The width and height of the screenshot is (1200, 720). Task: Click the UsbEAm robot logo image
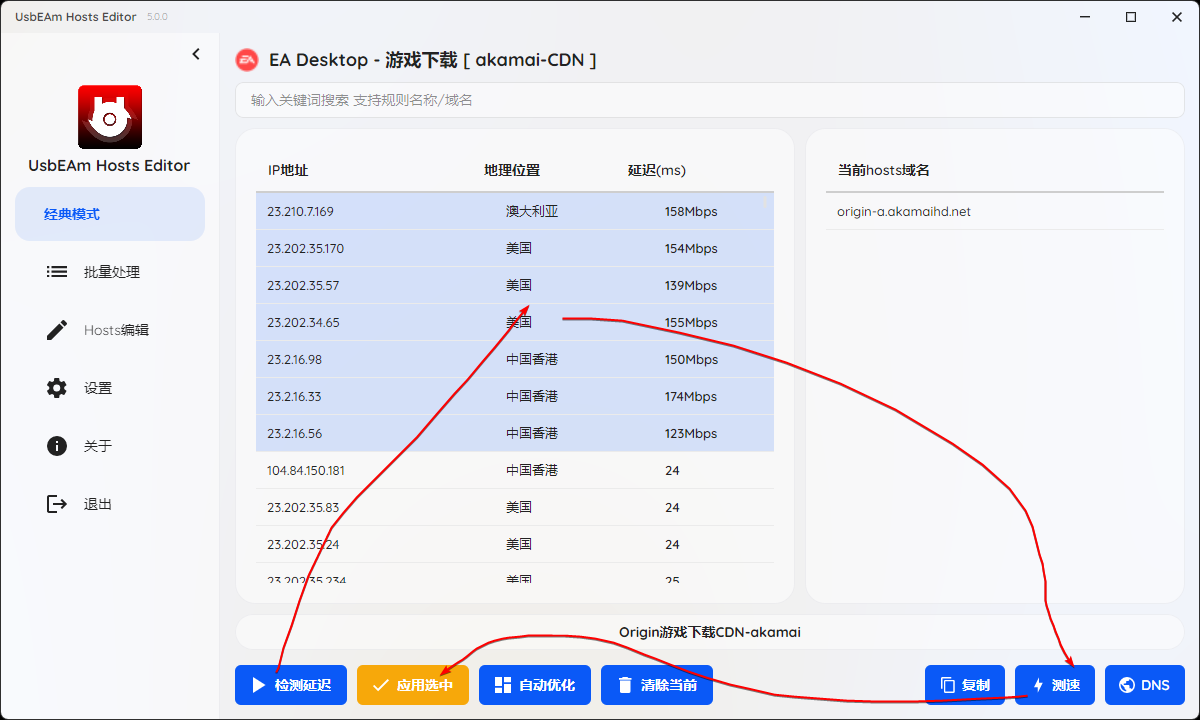pyautogui.click(x=110, y=117)
